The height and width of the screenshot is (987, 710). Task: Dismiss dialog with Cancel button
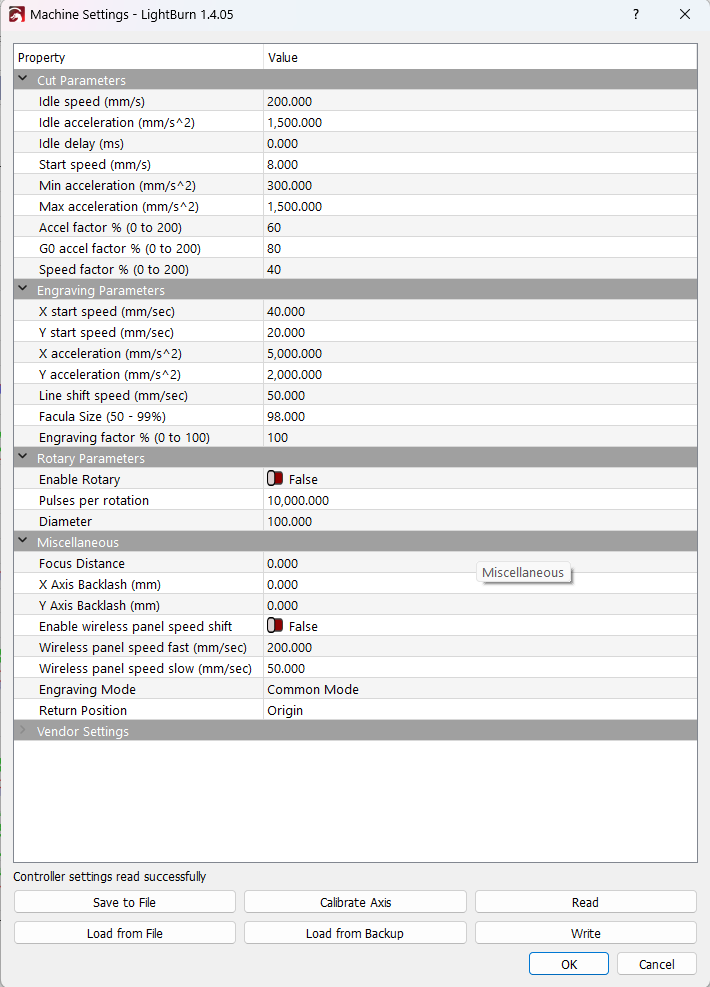pos(656,964)
